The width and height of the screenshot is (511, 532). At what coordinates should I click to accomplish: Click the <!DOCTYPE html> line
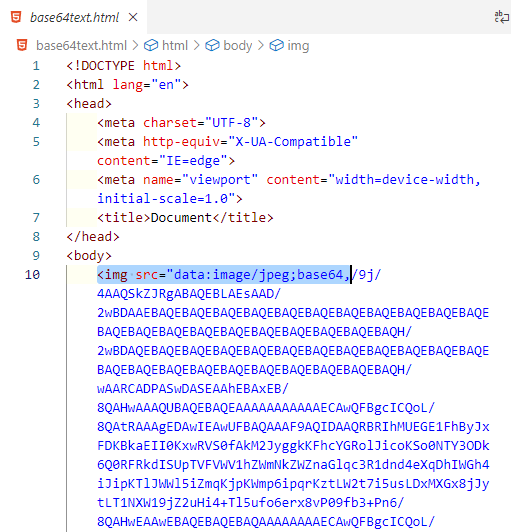pyautogui.click(x=124, y=65)
